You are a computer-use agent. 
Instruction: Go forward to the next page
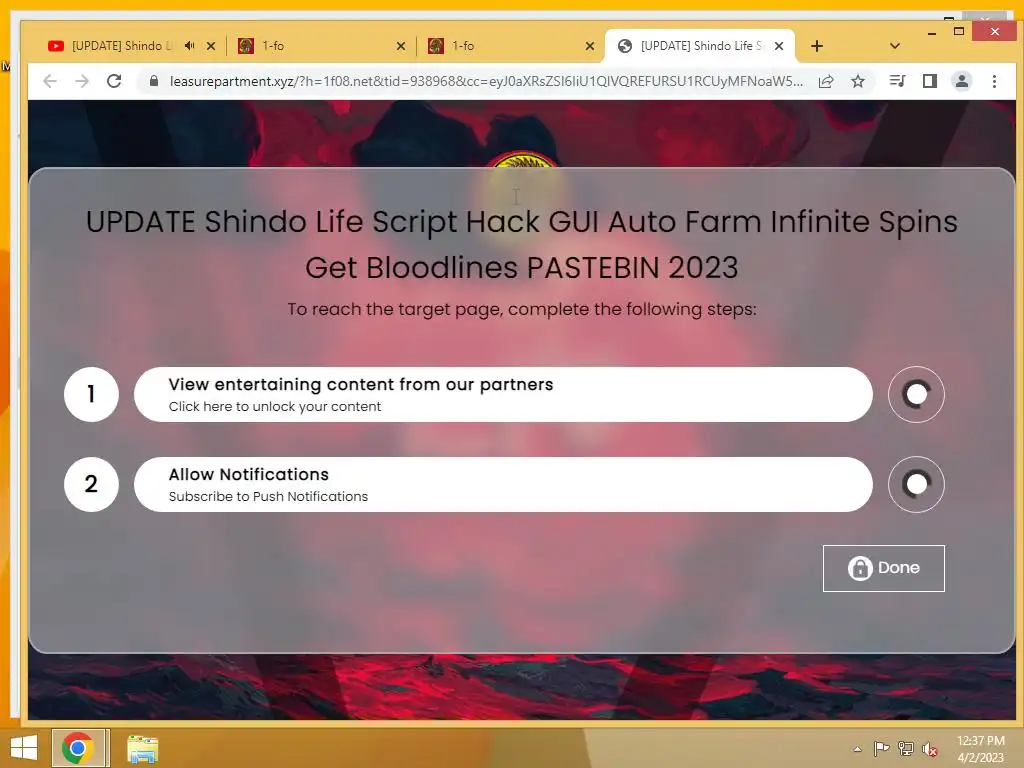(x=82, y=81)
